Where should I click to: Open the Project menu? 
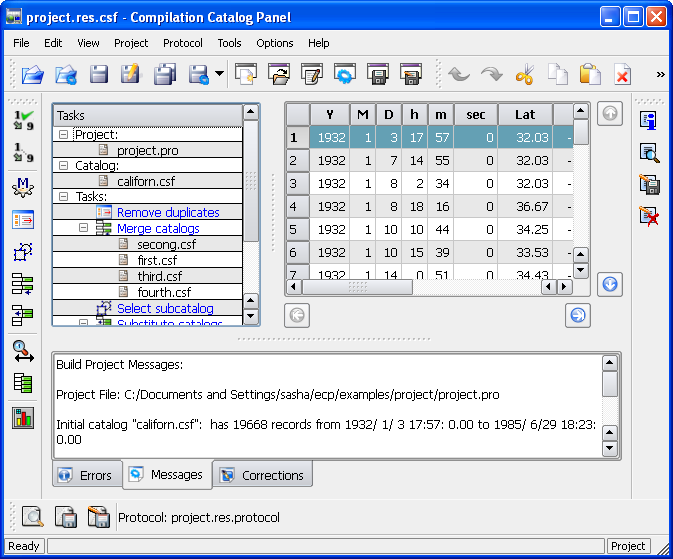click(131, 43)
